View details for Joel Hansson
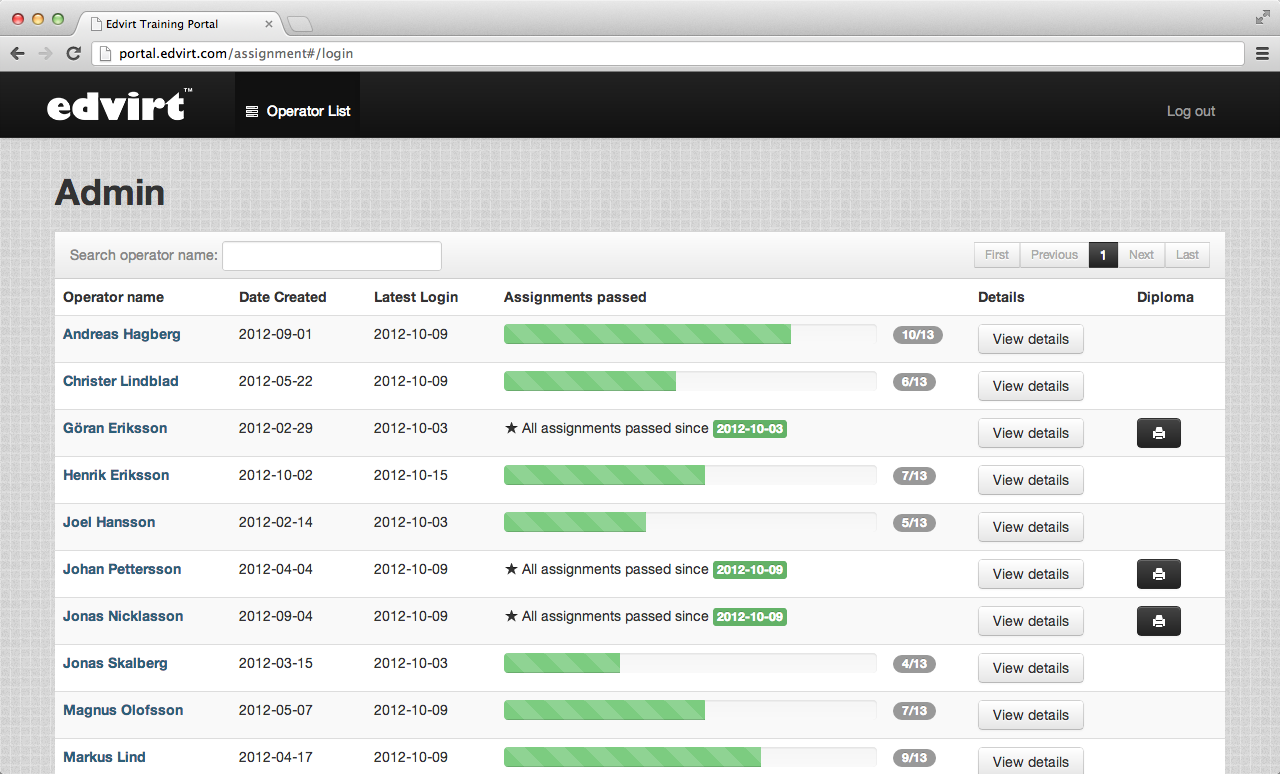 [x=1031, y=527]
